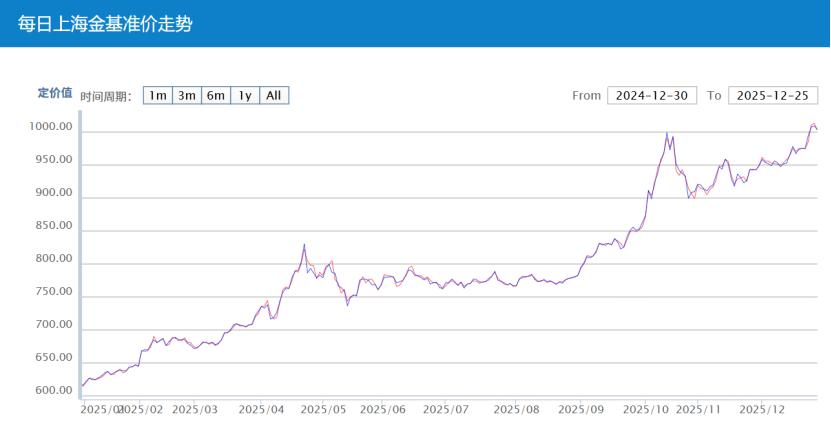The height and width of the screenshot is (421, 831).
Task: Click the From date field 2024-12-30
Action: pos(651,96)
